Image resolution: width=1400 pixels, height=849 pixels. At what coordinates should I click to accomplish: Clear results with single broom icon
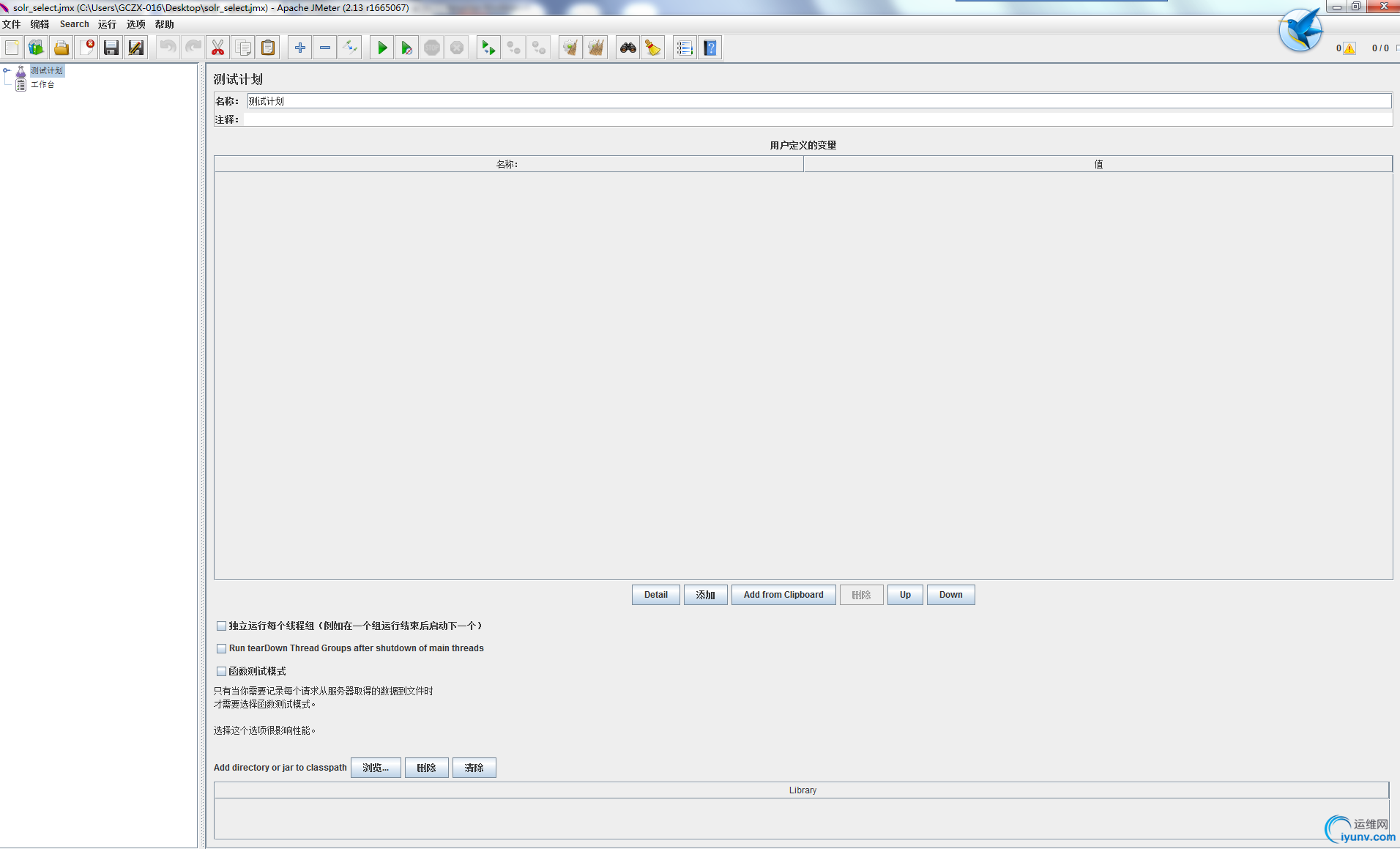point(571,48)
